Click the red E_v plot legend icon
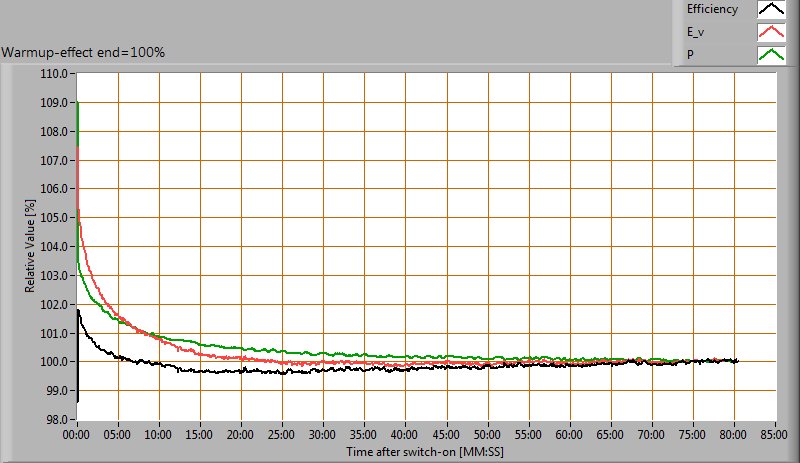 coord(770,32)
